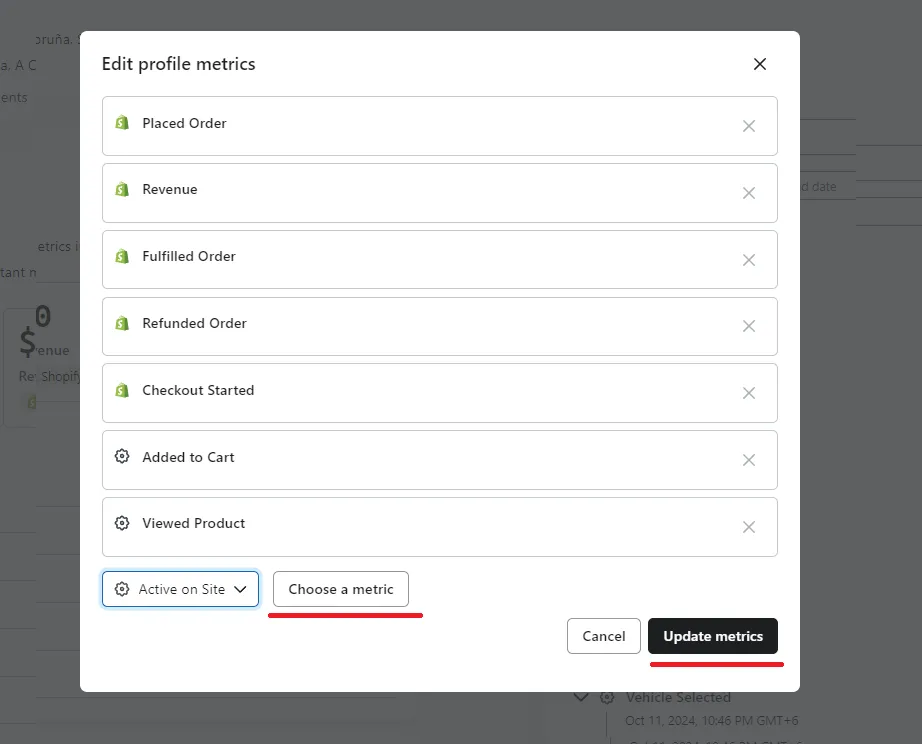The image size is (922, 744).
Task: Collapse the Vehicle Selected event chevron
Action: click(x=580, y=697)
